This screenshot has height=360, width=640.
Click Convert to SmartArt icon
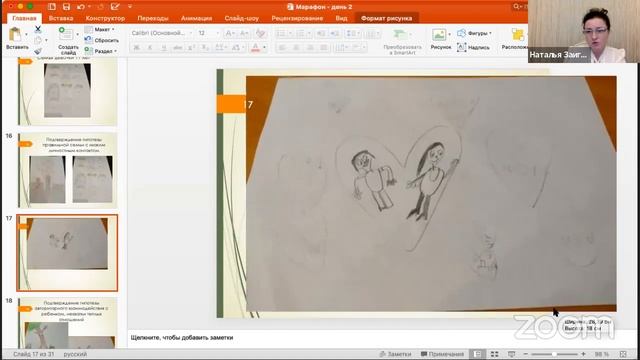[x=400, y=35]
